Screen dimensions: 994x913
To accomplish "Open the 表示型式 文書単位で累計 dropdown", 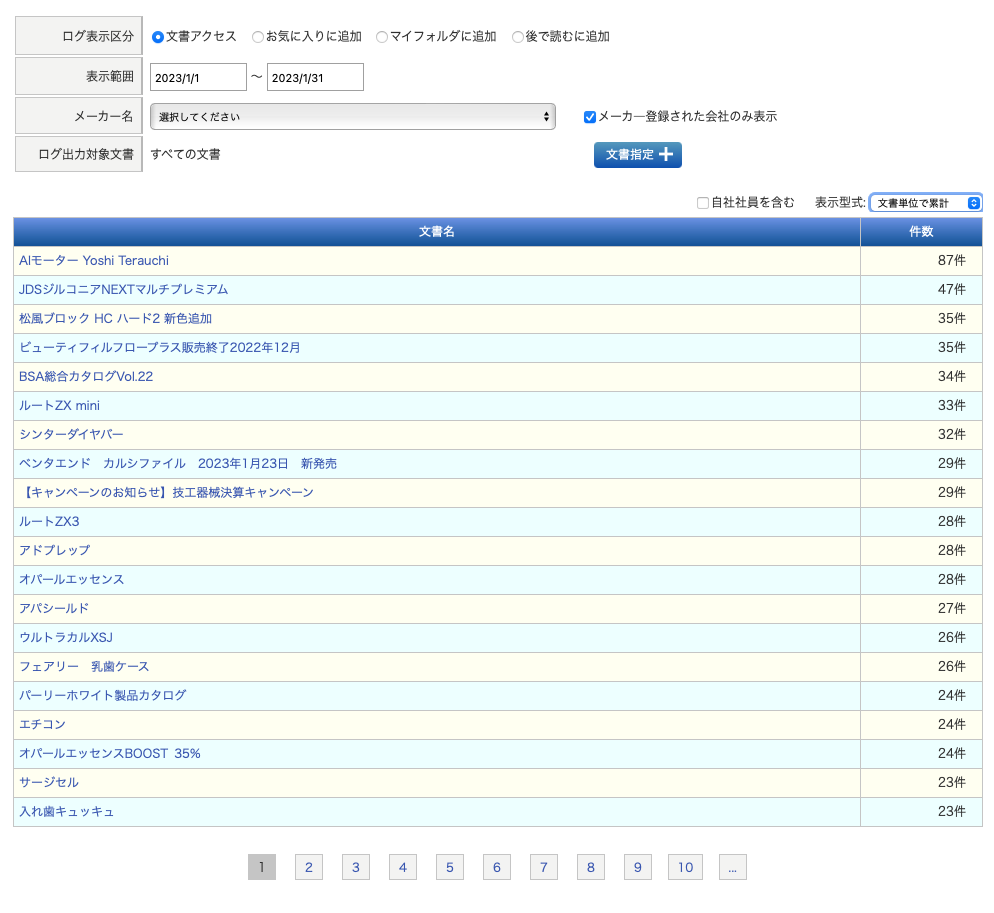I will tap(926, 203).
